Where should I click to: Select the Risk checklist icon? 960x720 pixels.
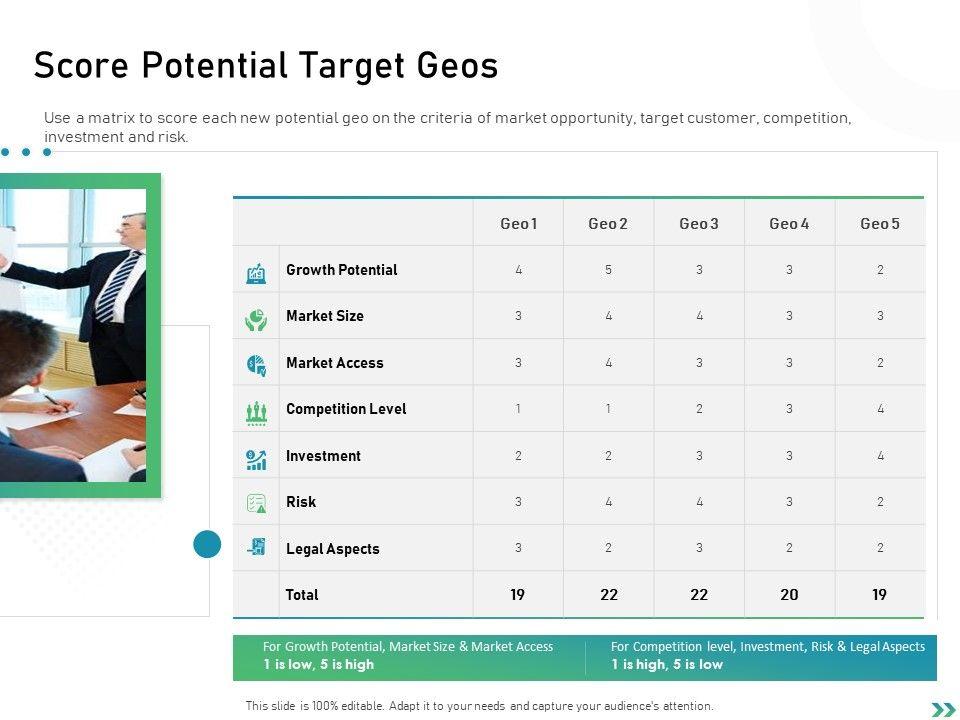click(x=256, y=504)
